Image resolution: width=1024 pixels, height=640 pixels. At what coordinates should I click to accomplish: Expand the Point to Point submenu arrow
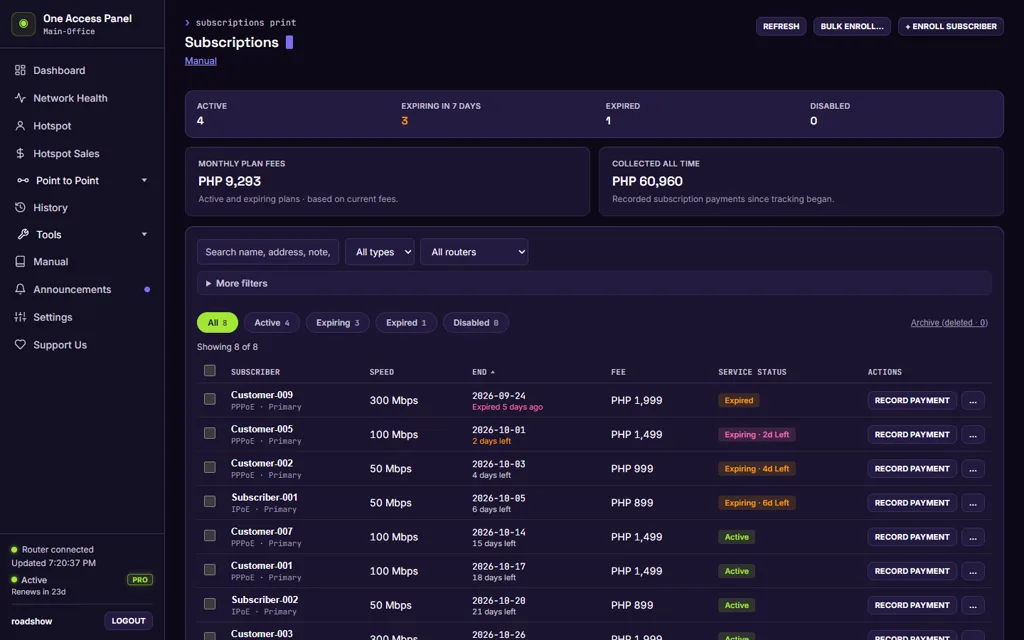point(144,180)
